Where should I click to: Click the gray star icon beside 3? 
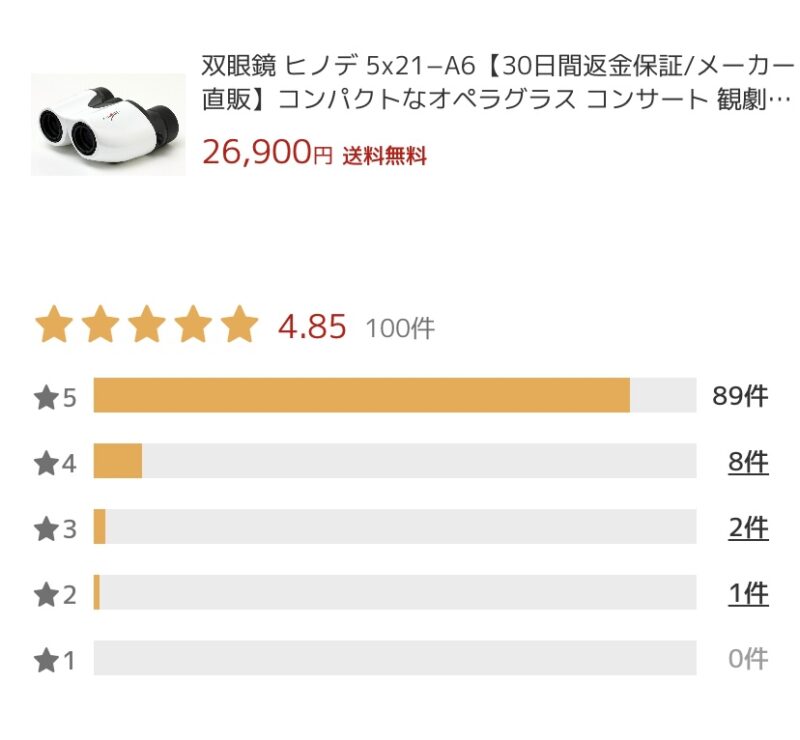(46, 529)
